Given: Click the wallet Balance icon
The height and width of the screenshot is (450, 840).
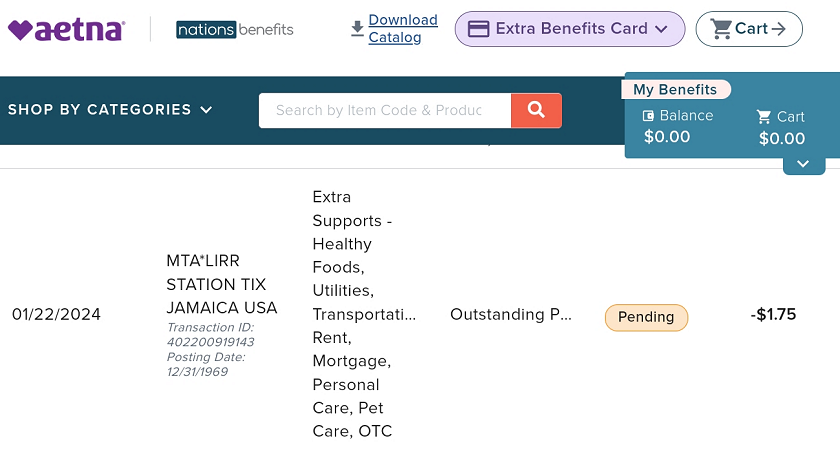Looking at the screenshot, I should 648,116.
